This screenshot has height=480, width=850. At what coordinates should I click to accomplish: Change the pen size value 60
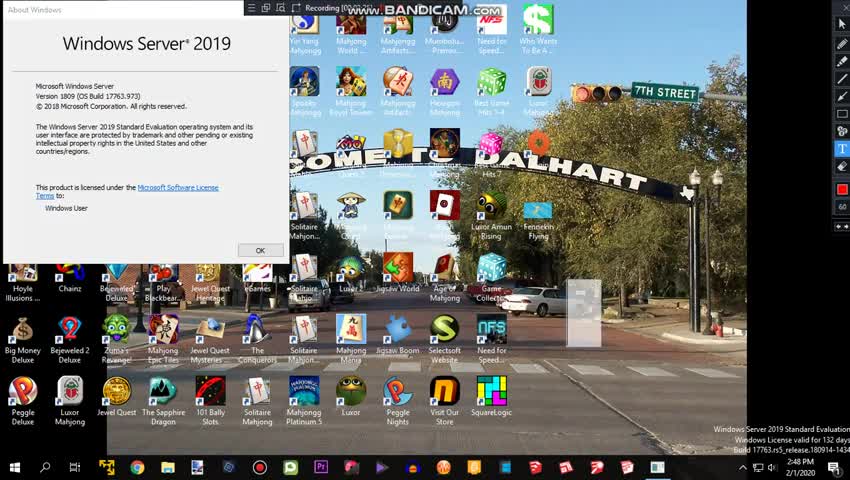point(842,207)
